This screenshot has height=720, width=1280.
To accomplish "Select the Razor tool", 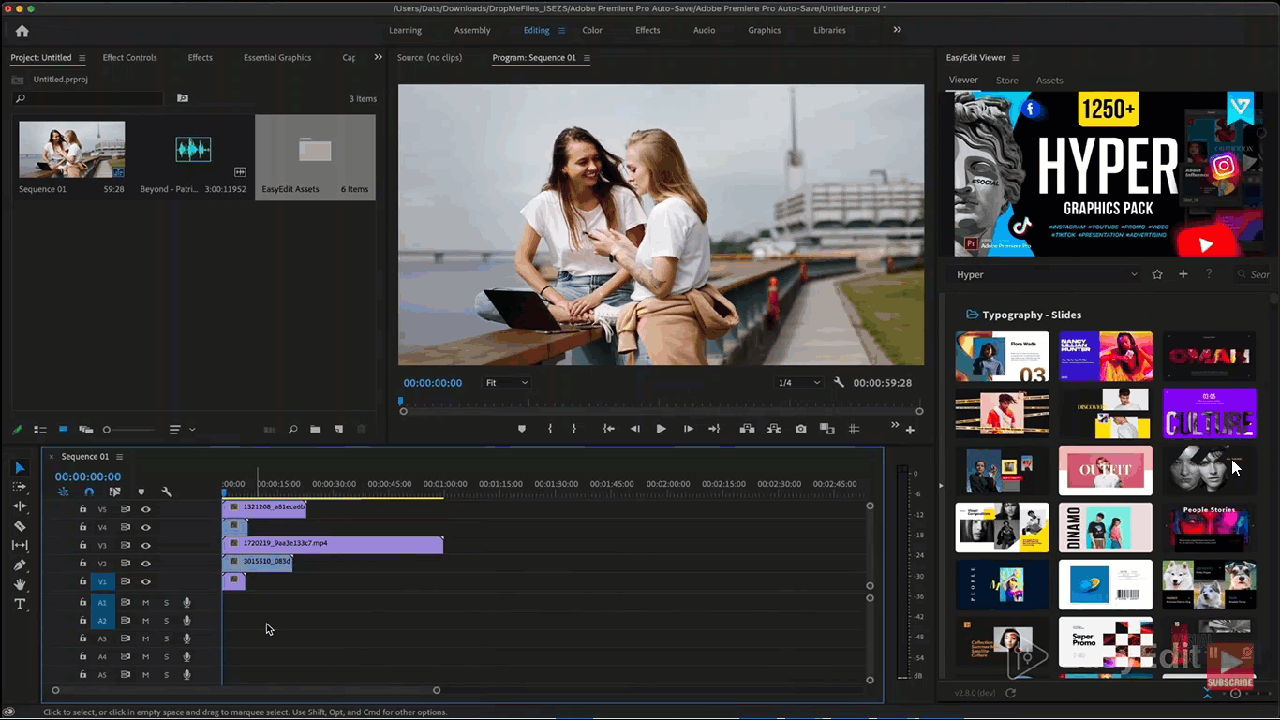I will pos(20,524).
